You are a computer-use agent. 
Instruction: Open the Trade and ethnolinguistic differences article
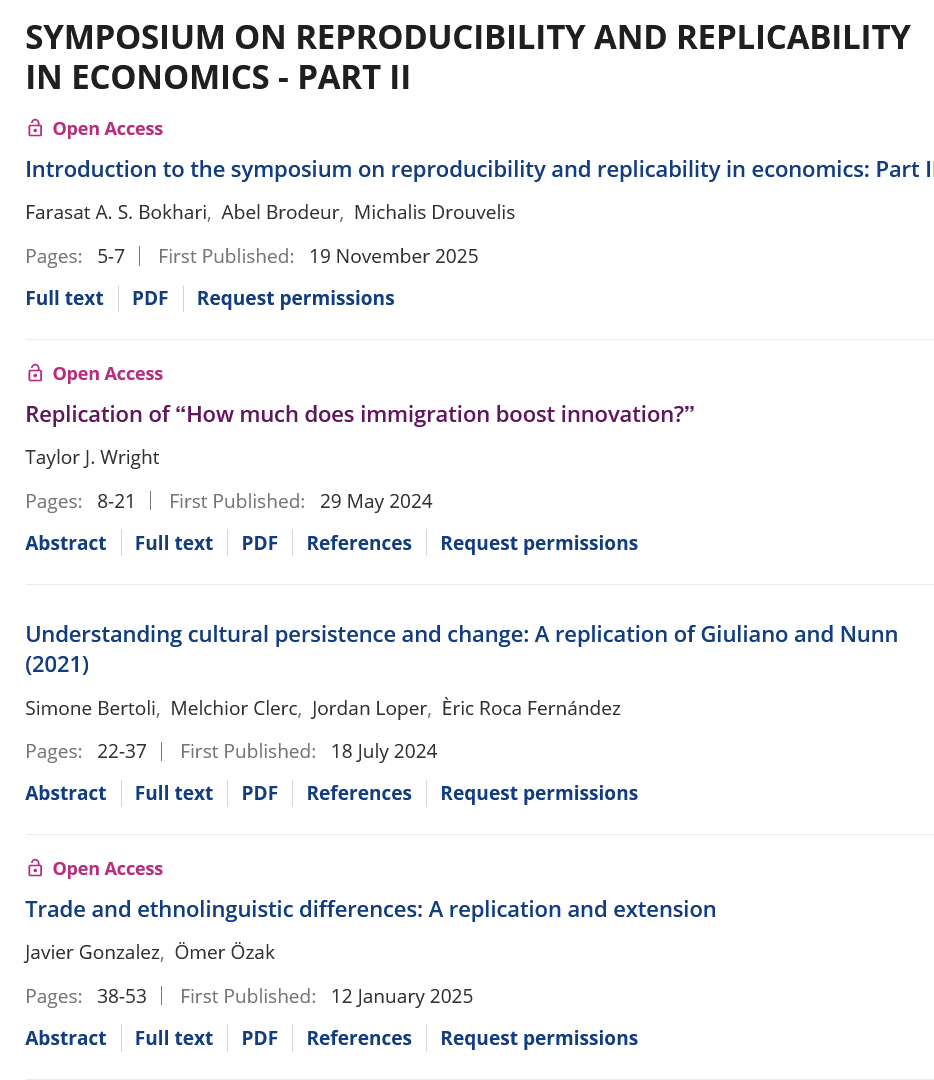pos(370,909)
